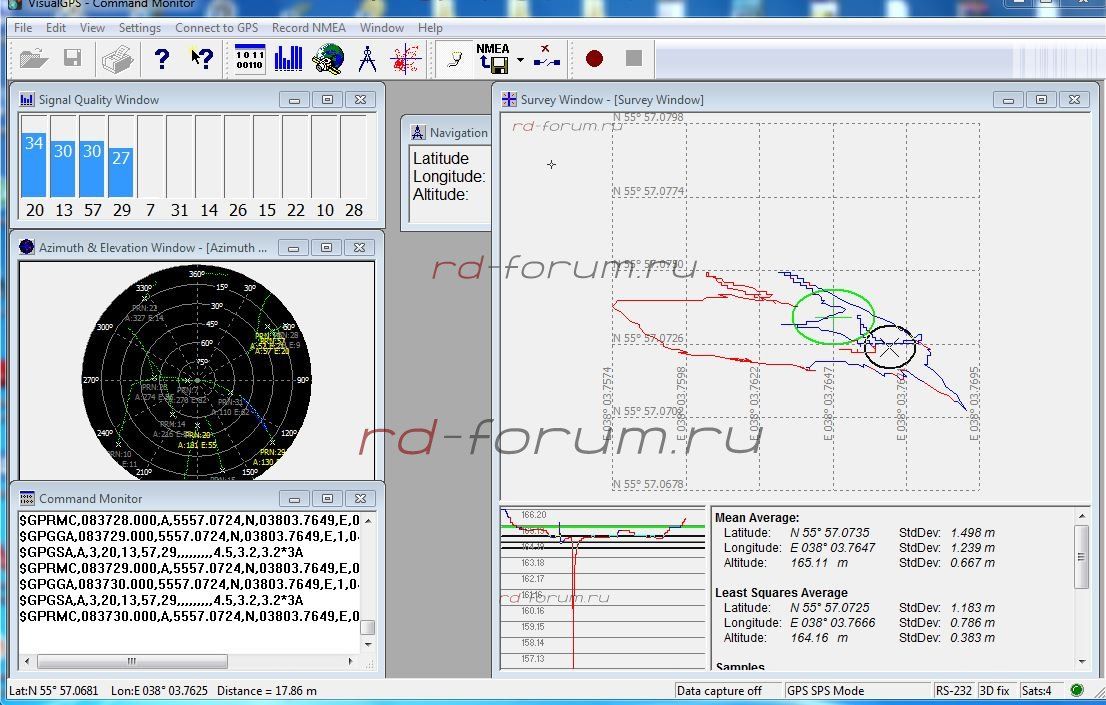Maximize the Signal Quality Window
The height and width of the screenshot is (705, 1106).
click(x=327, y=100)
